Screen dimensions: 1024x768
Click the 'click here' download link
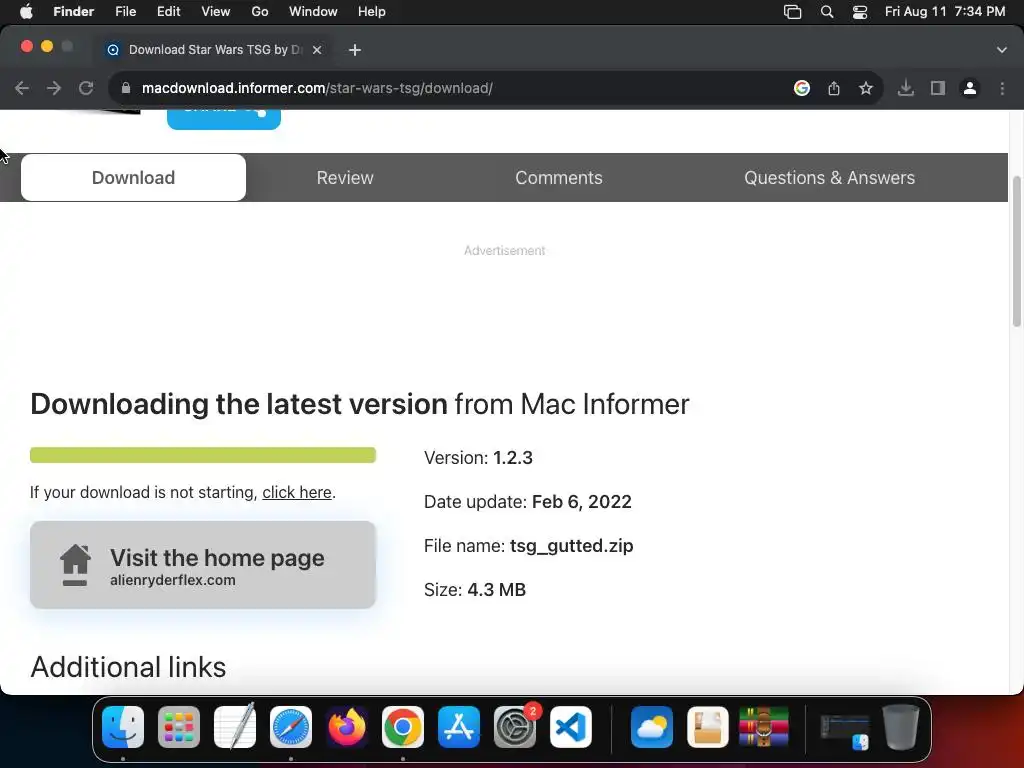point(296,492)
